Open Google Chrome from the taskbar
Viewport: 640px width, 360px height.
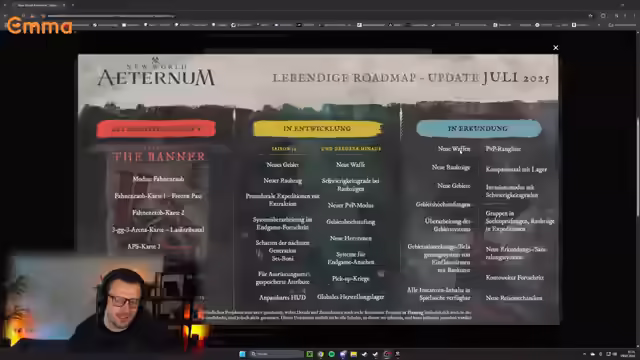coord(320,354)
